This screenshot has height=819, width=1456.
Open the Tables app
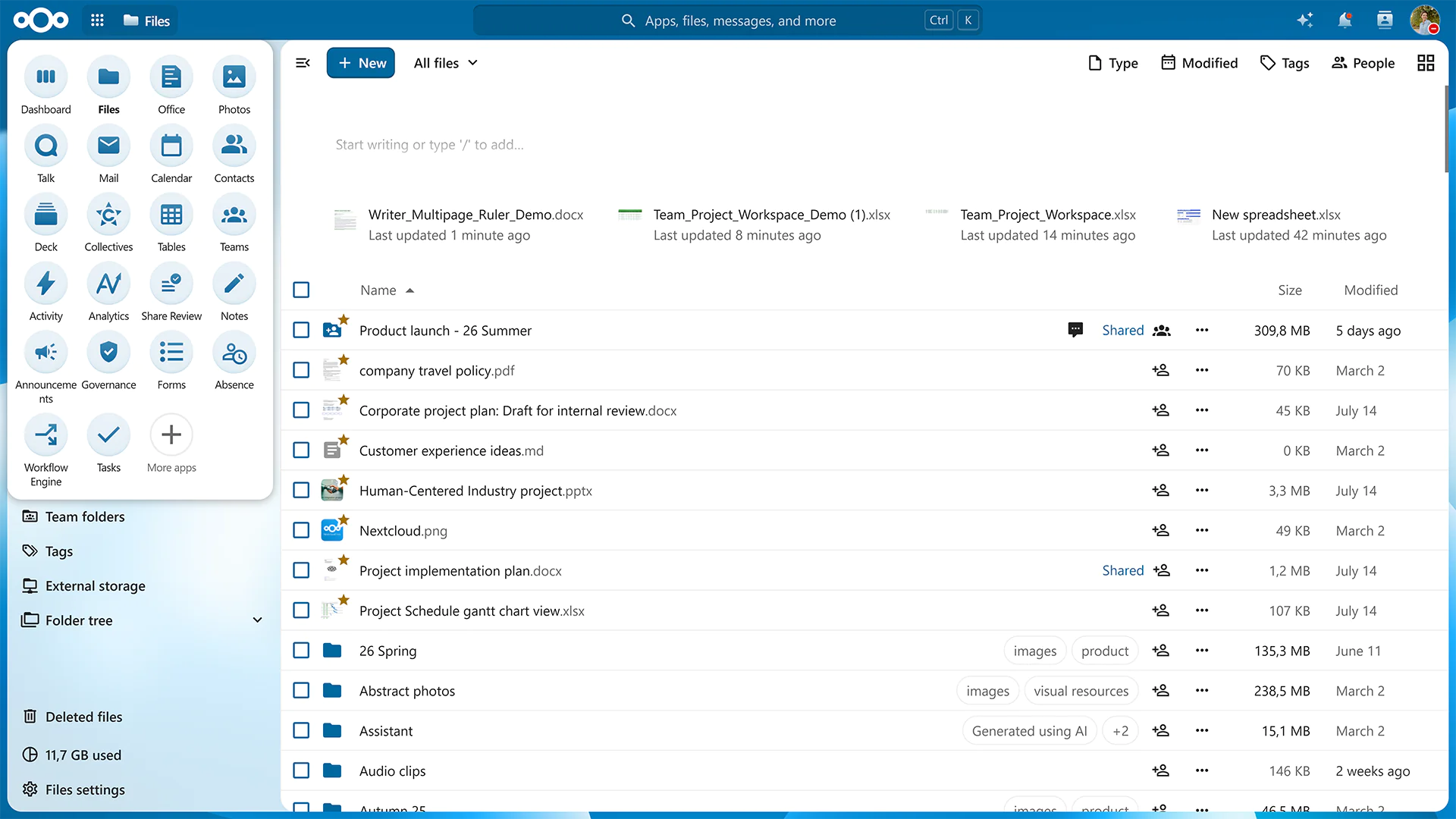(x=171, y=223)
